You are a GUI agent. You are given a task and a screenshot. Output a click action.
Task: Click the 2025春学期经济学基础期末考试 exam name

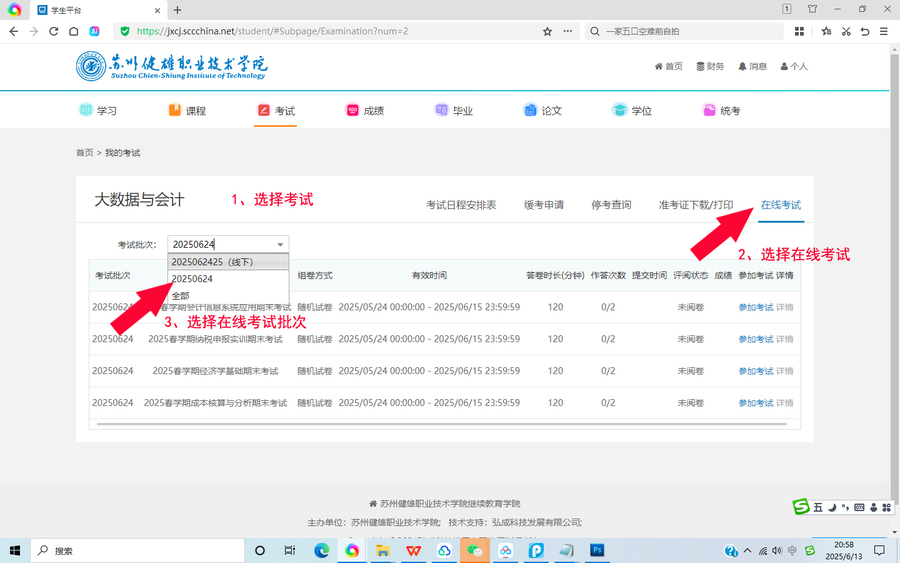(x=215, y=371)
